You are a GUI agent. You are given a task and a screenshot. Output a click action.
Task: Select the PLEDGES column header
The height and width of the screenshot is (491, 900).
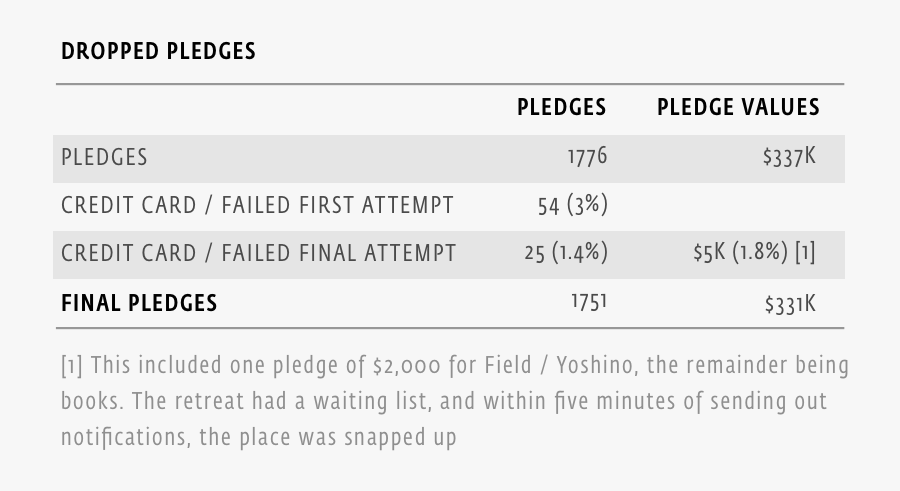click(x=561, y=107)
